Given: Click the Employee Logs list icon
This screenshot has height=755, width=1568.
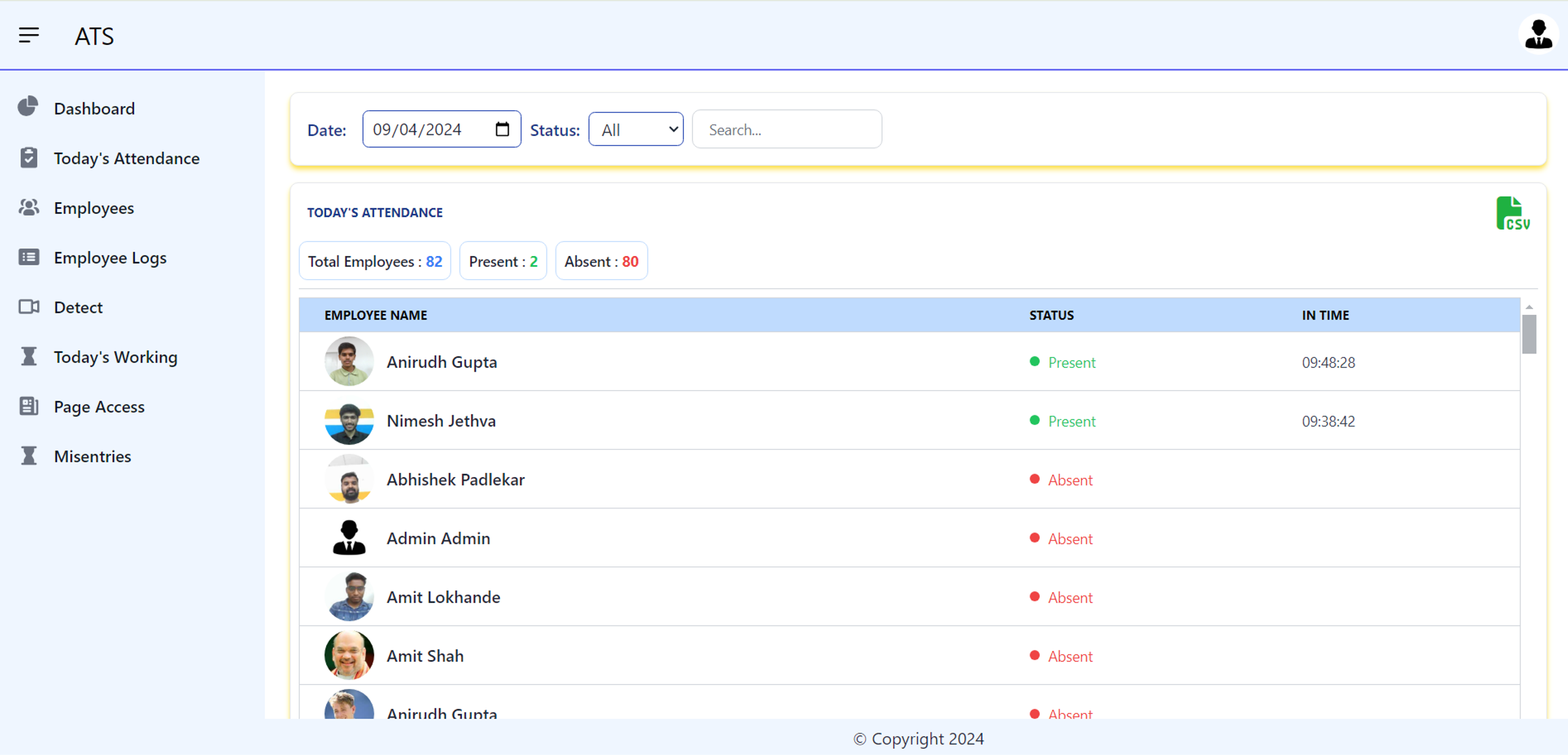Looking at the screenshot, I should pyautogui.click(x=28, y=257).
